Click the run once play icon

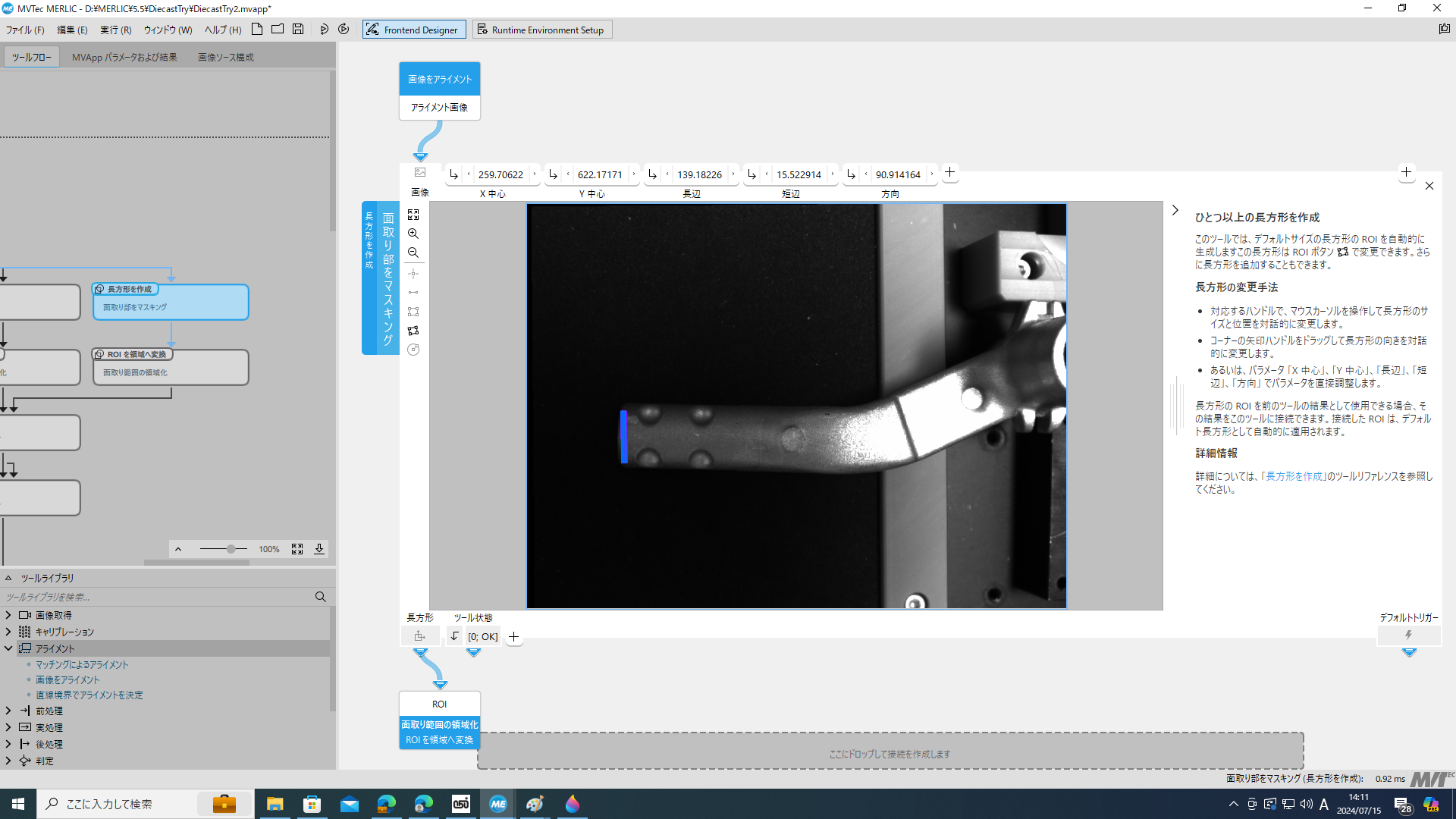coord(324,30)
